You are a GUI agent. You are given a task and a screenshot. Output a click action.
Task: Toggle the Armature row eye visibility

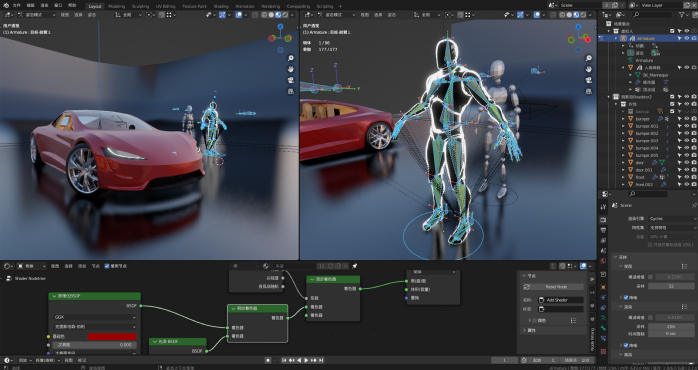687,38
